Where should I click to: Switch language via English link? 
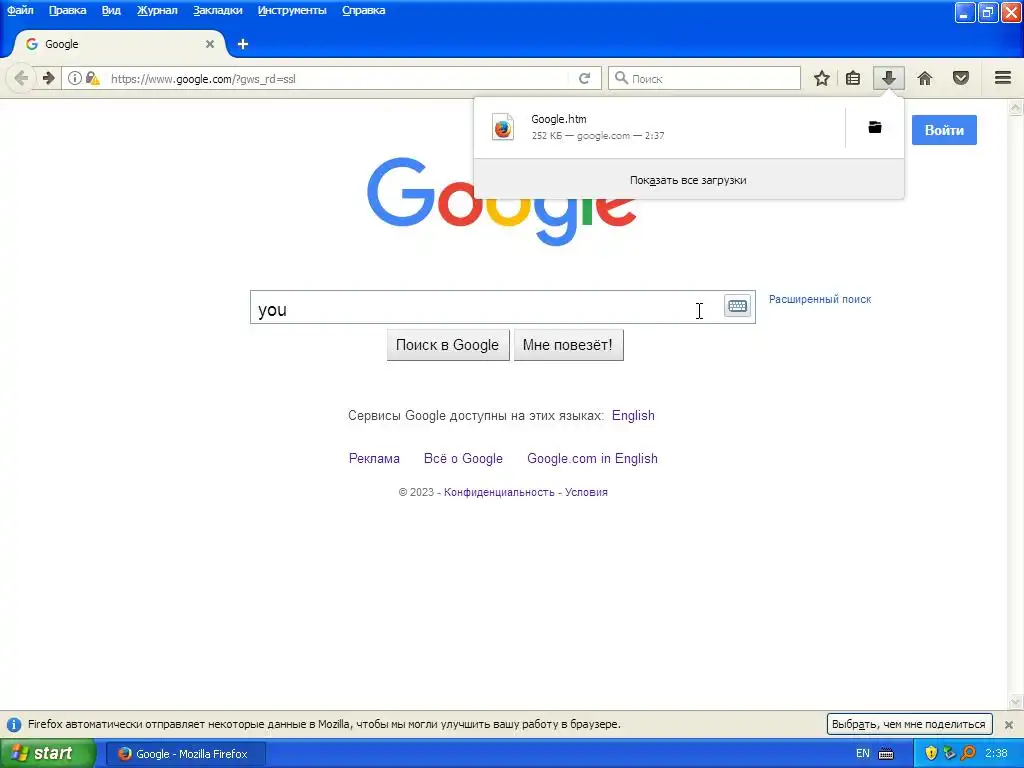(x=633, y=415)
